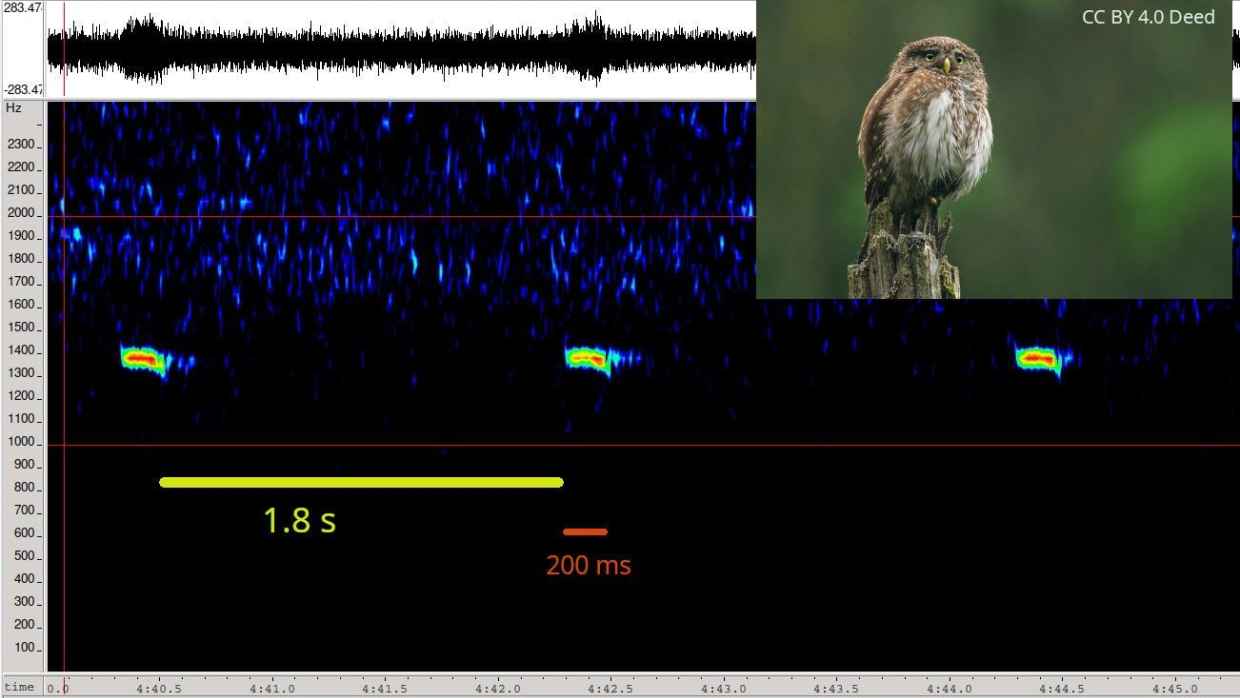
Task: Click the 4:41.0 mark on the time axis
Action: coord(272,688)
